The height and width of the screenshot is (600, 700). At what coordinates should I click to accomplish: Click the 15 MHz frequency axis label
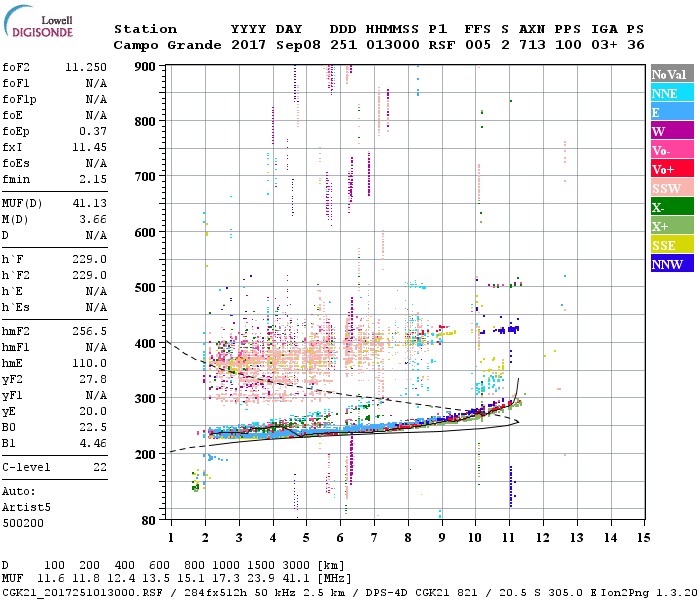(x=643, y=538)
